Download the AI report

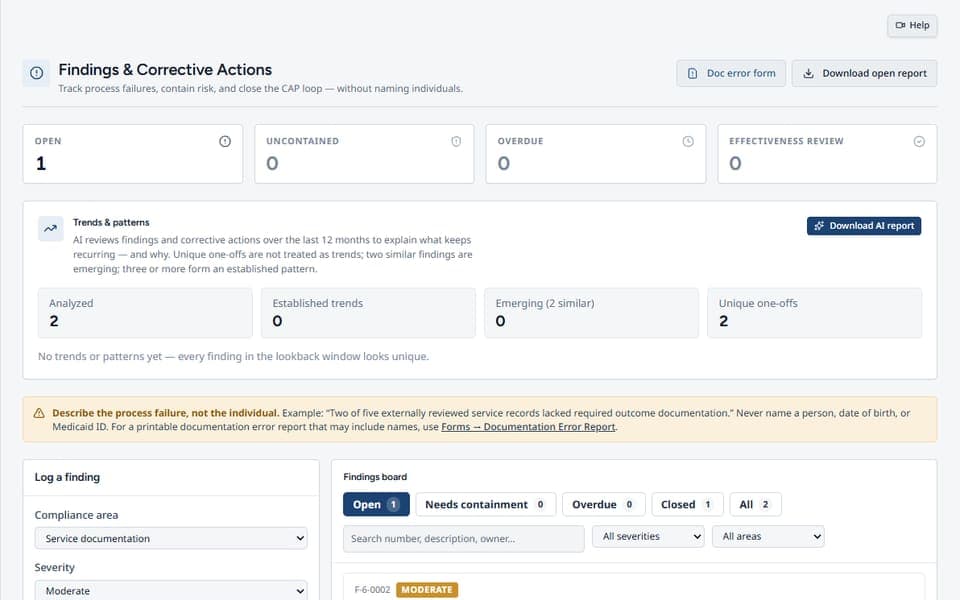tap(864, 226)
